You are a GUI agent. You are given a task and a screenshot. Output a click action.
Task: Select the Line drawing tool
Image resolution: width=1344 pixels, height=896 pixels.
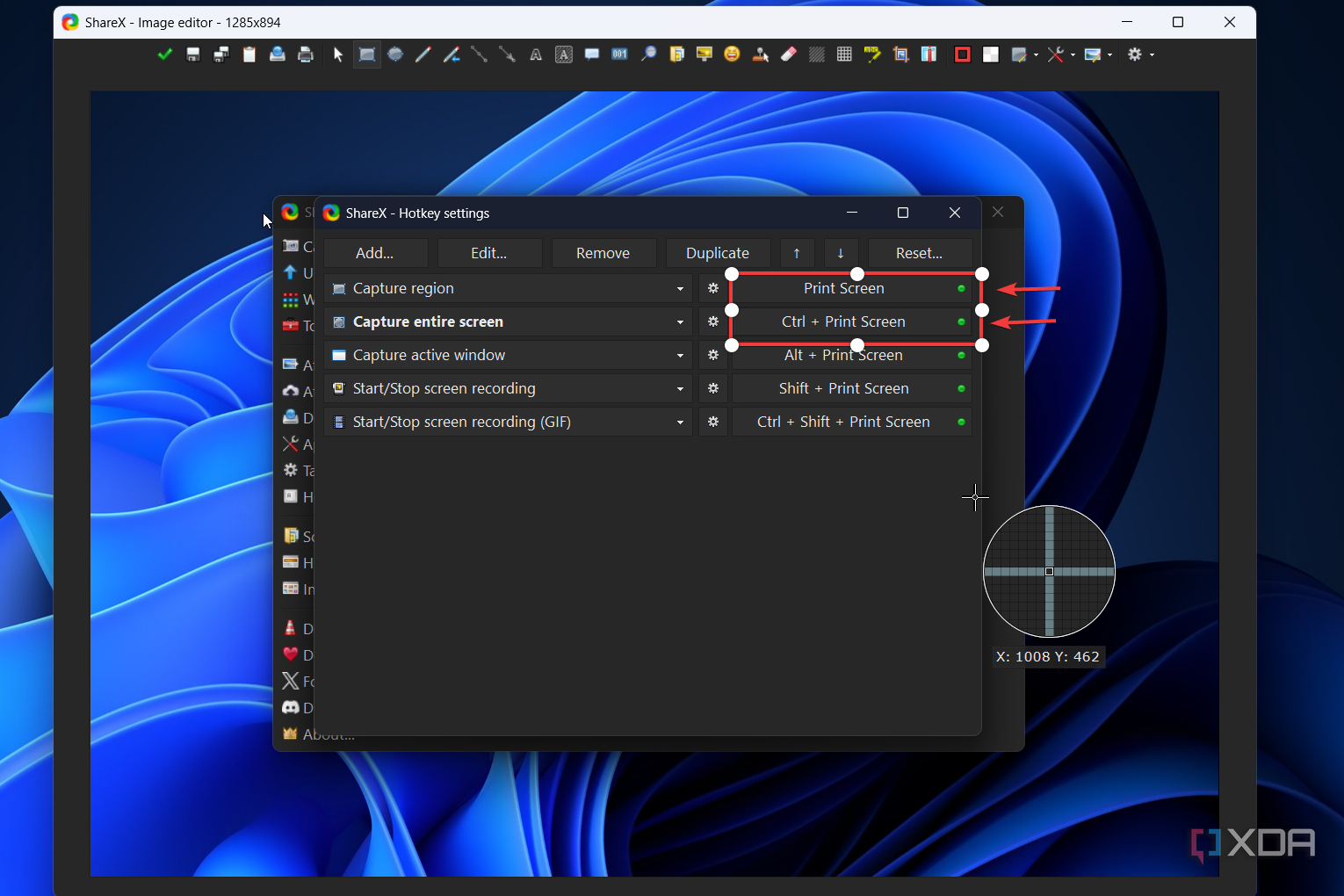click(480, 54)
